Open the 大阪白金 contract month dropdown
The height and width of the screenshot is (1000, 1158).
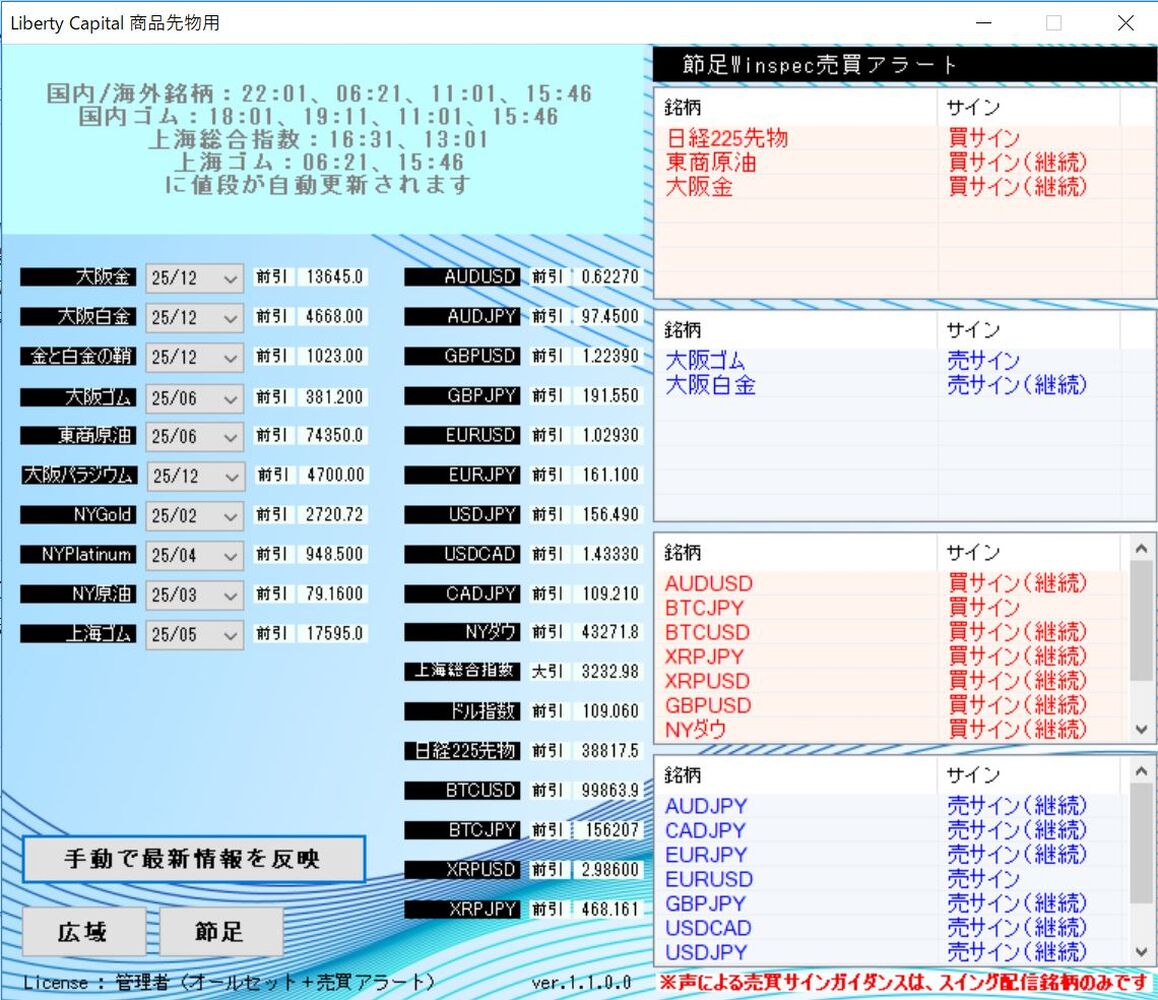tap(194, 318)
